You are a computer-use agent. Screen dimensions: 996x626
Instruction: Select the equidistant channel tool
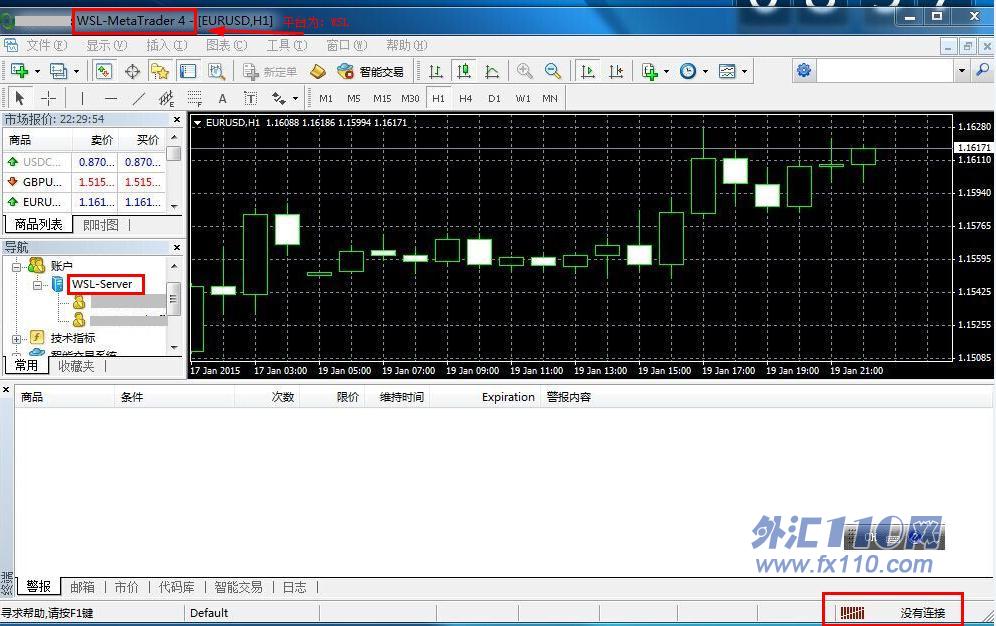click(x=166, y=98)
